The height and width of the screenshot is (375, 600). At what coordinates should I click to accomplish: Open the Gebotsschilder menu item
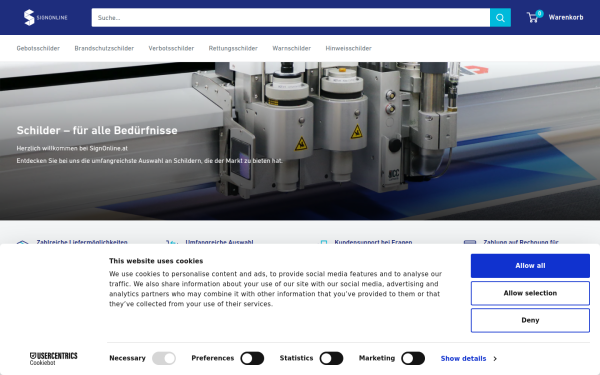38,48
